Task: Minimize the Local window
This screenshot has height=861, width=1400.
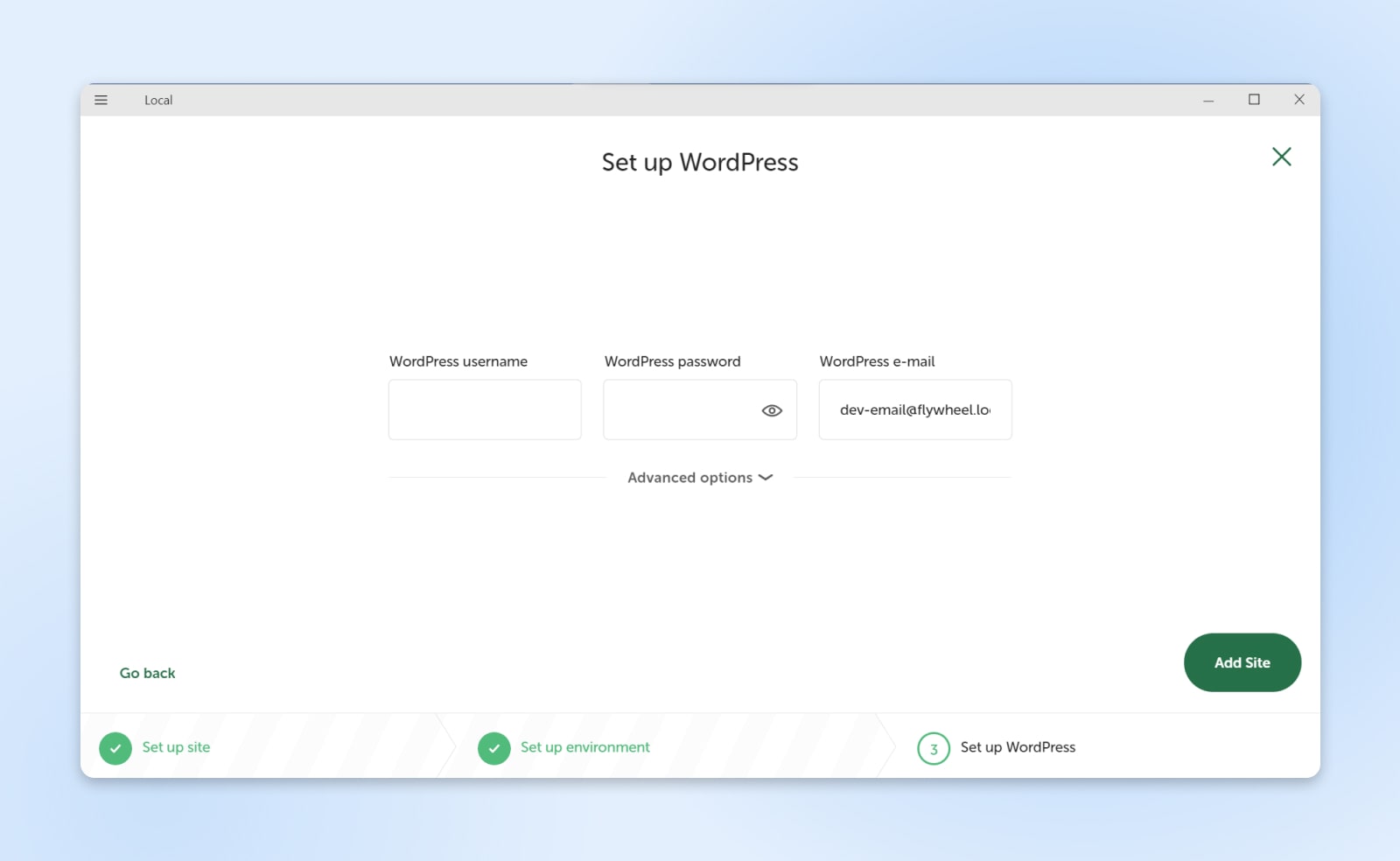Action: [1208, 100]
